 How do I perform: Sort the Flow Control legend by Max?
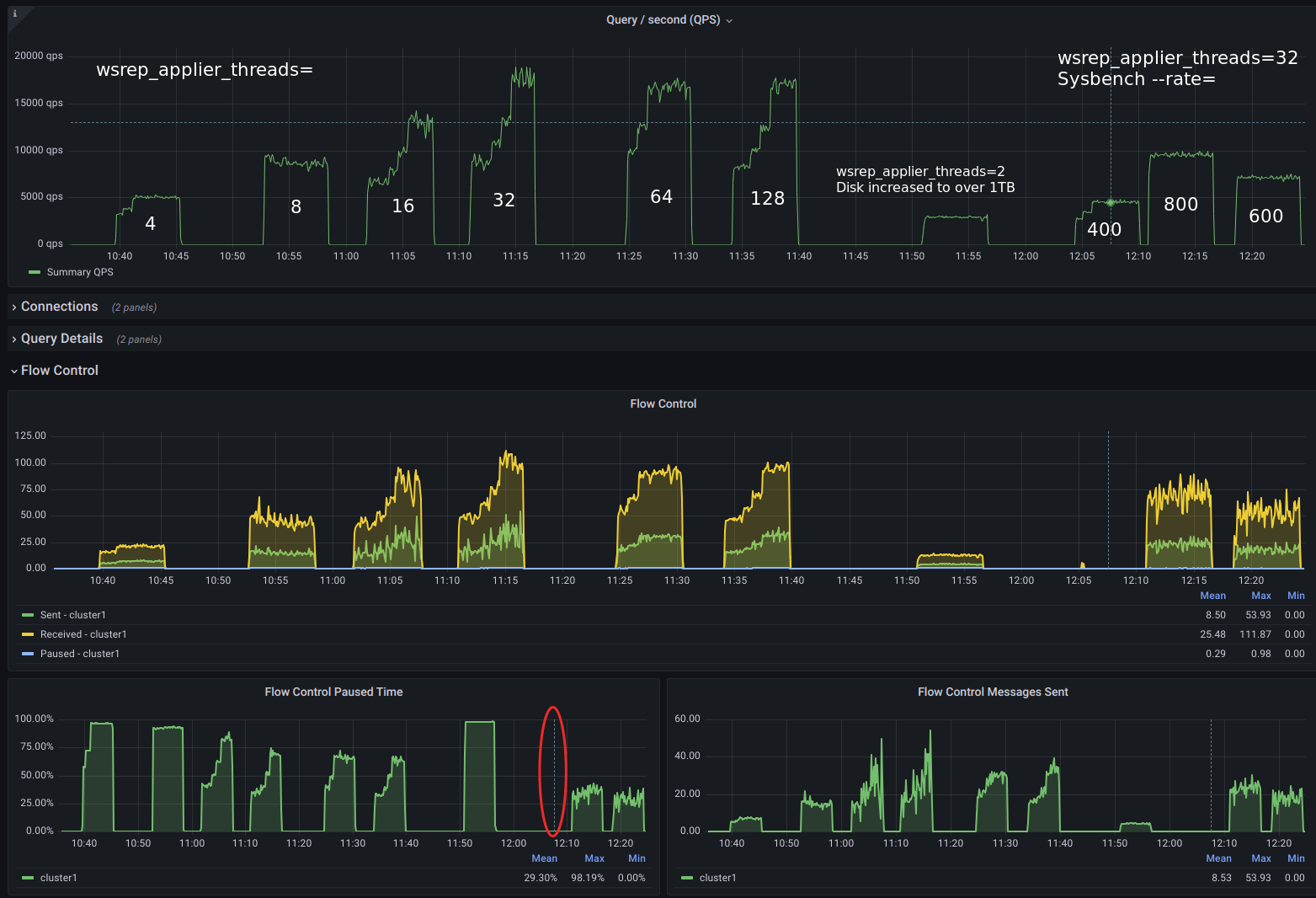tap(1260, 596)
